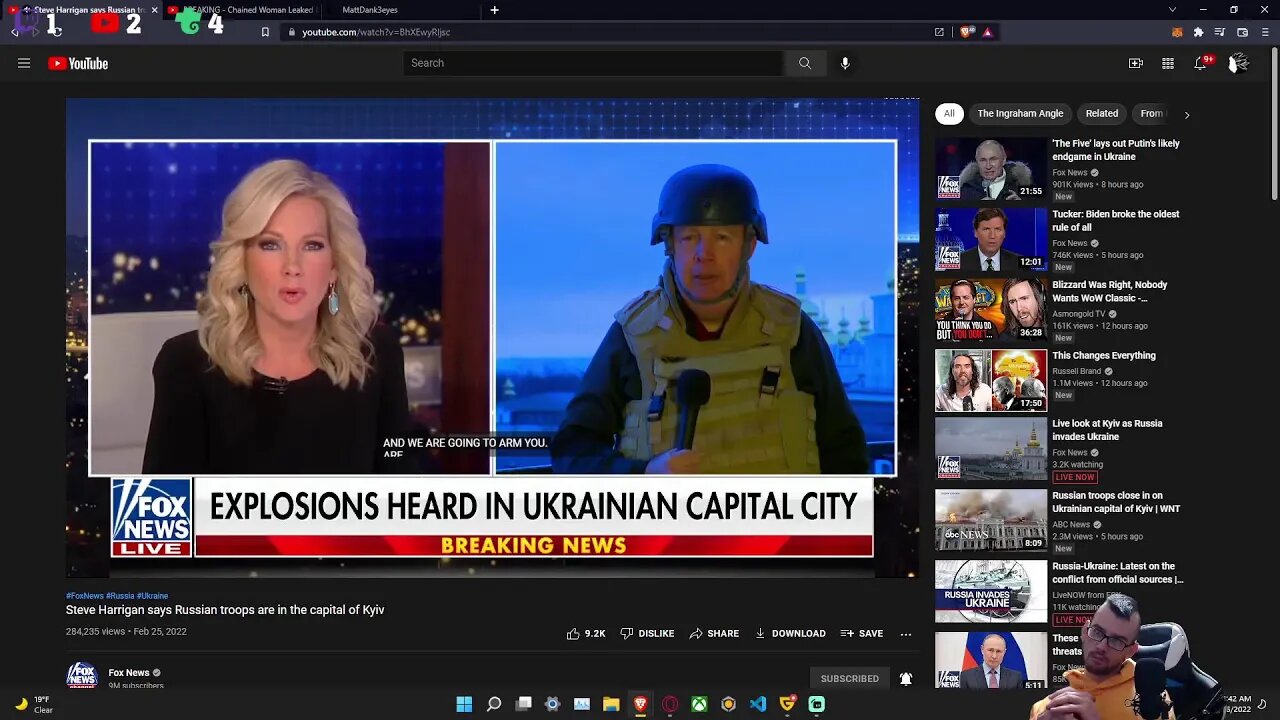This screenshot has width=1280, height=720.
Task: Open the YouTube hamburger guide menu
Action: 24,63
